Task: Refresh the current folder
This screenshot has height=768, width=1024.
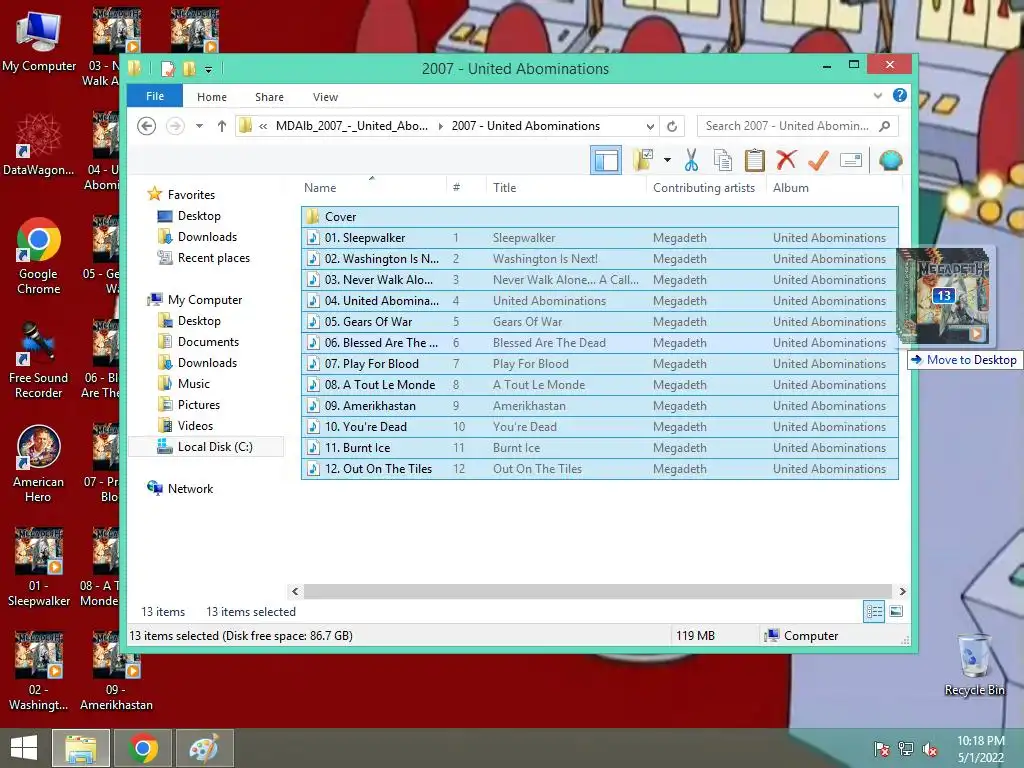Action: click(672, 126)
